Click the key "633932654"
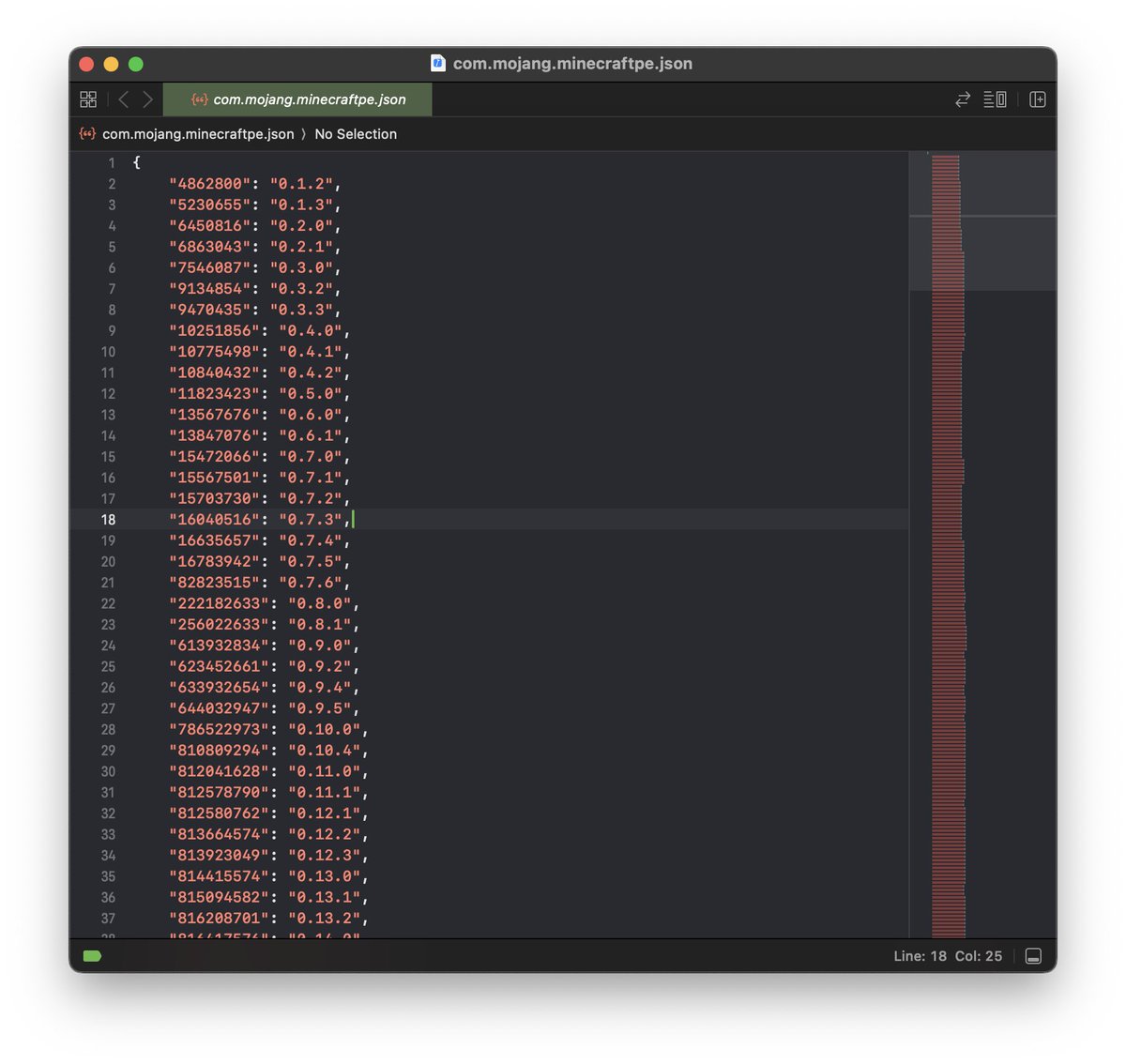1126x1064 pixels. [x=220, y=688]
